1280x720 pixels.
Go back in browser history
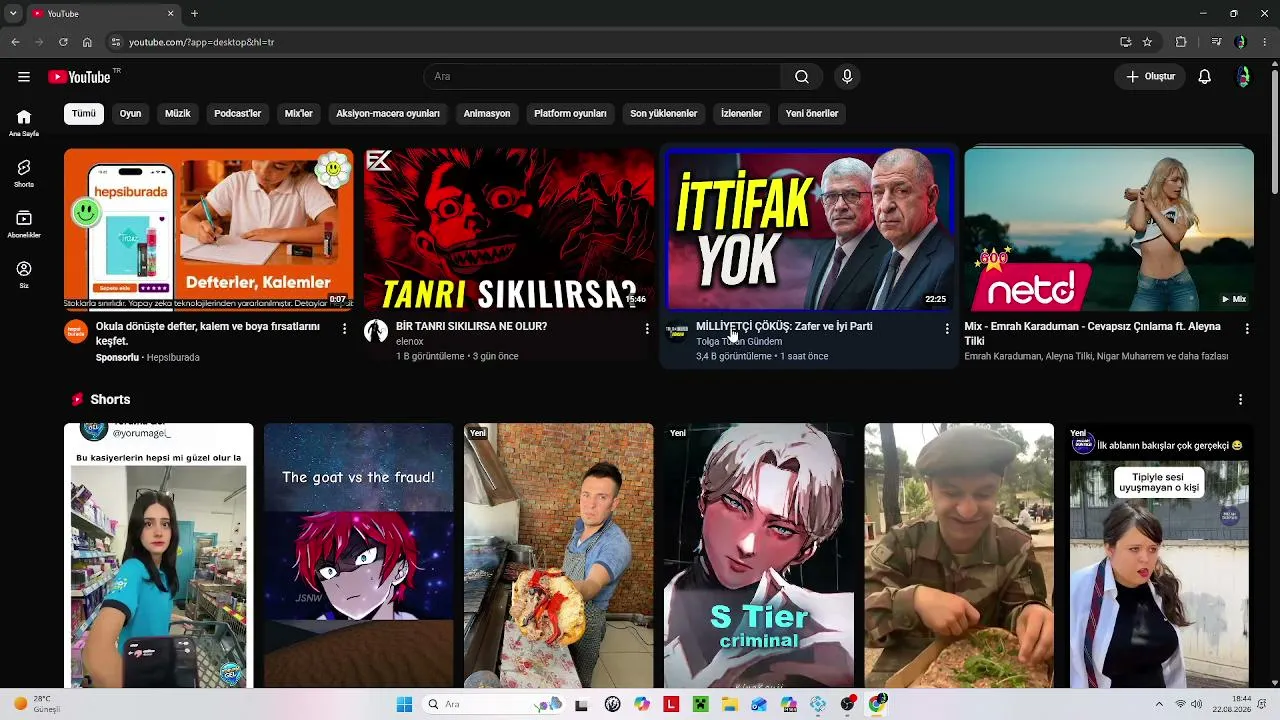pyautogui.click(x=15, y=42)
